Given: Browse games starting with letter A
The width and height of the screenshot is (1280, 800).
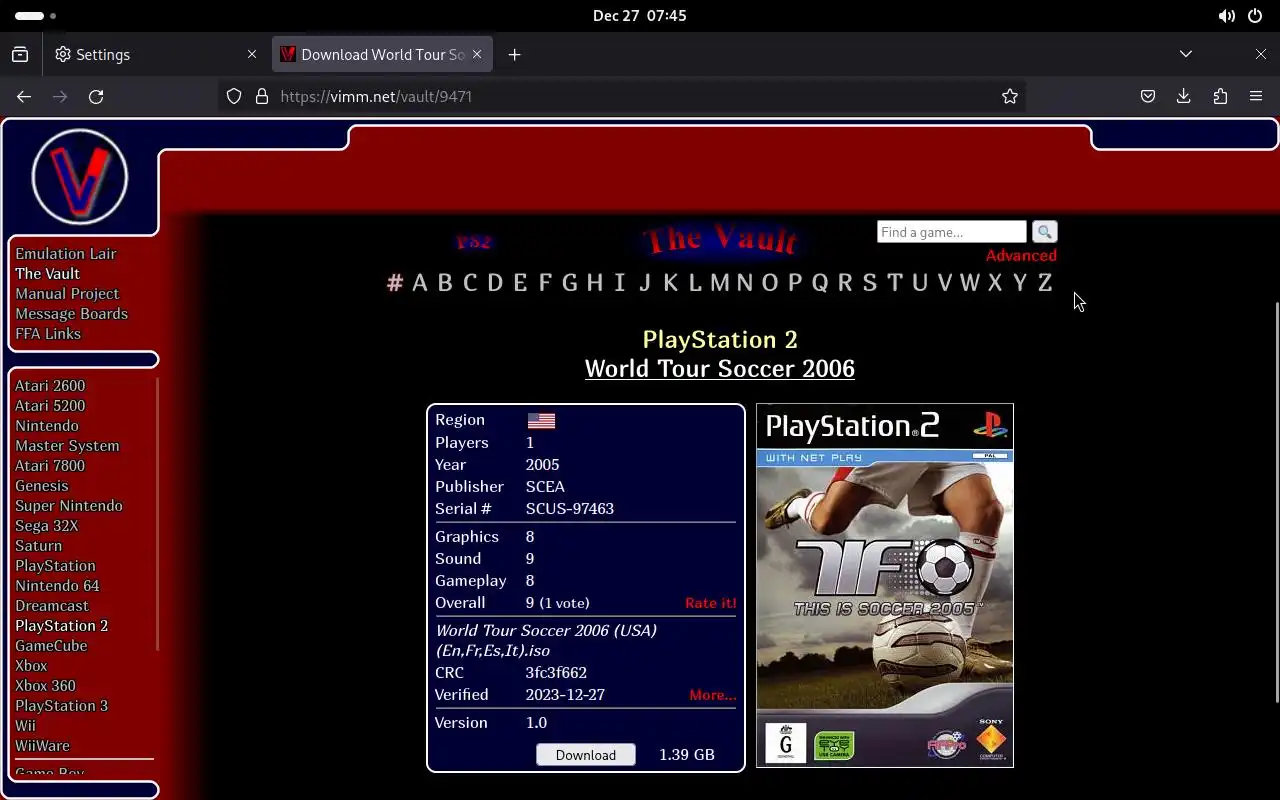Looking at the screenshot, I should 420,283.
